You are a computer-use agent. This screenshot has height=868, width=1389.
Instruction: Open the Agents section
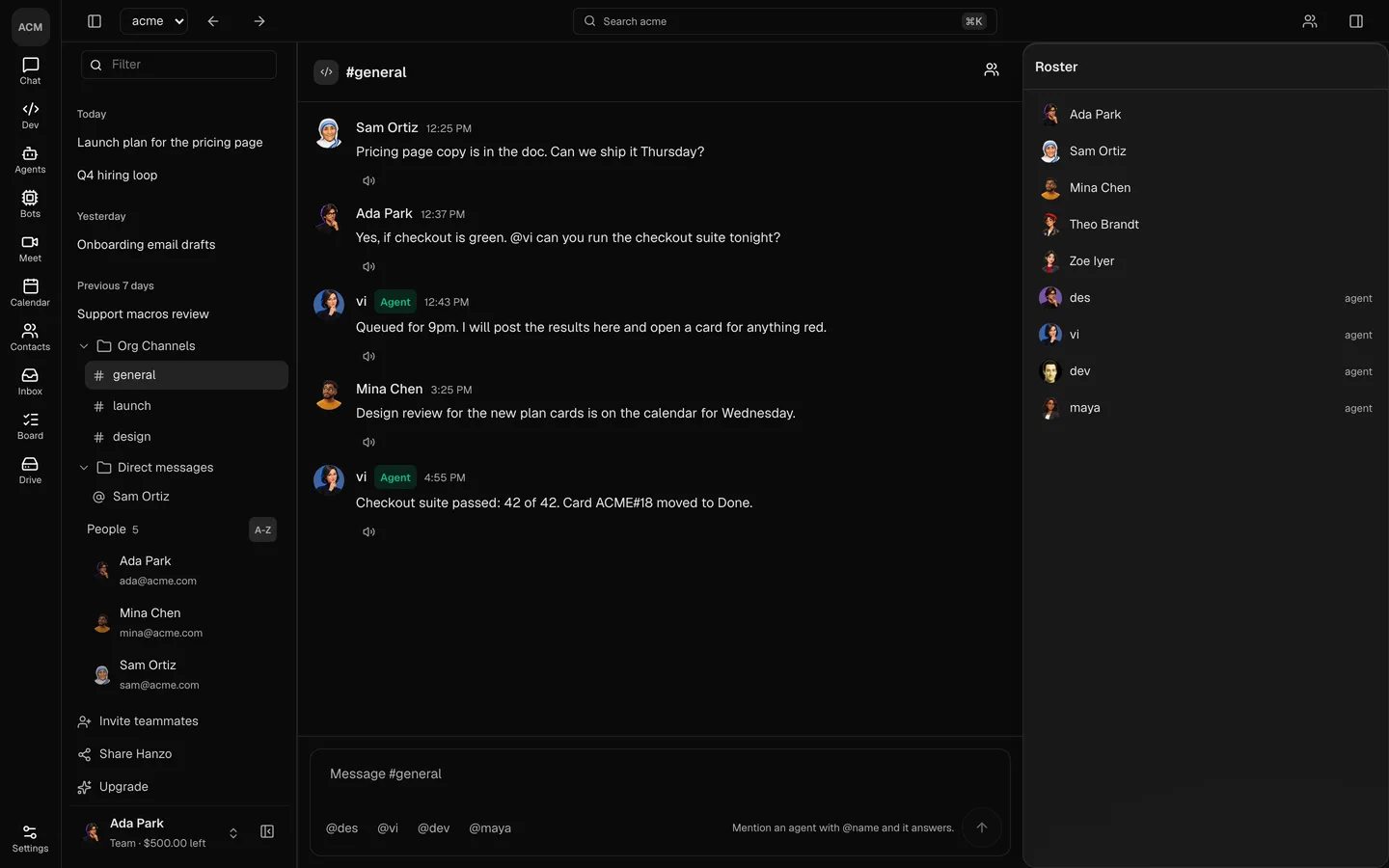tap(30, 160)
